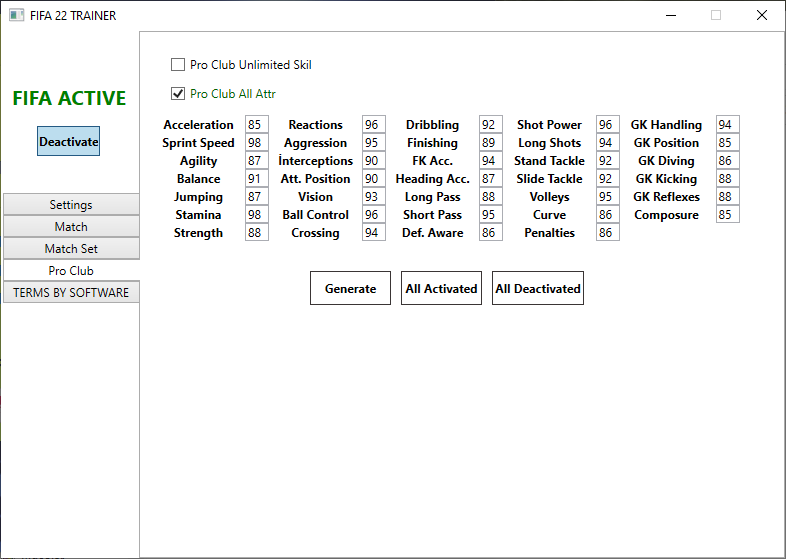Click the Vision value field
Viewport: 786px width, 559px height.
click(374, 197)
